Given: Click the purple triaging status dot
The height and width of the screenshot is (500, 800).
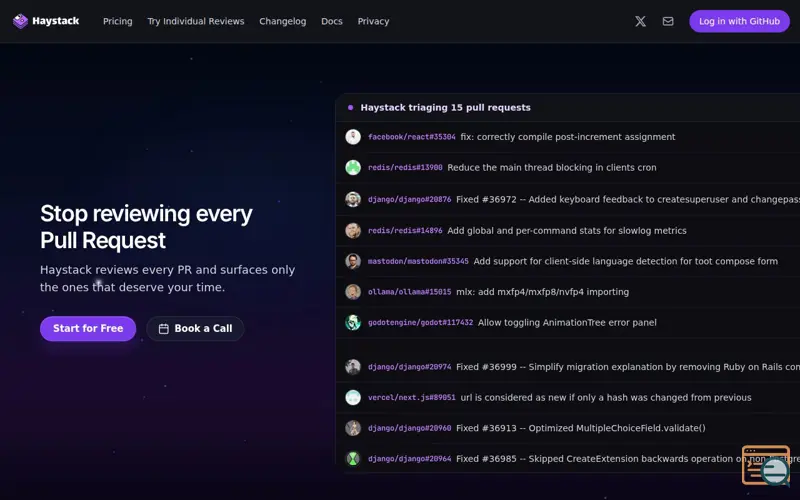Looking at the screenshot, I should [351, 108].
